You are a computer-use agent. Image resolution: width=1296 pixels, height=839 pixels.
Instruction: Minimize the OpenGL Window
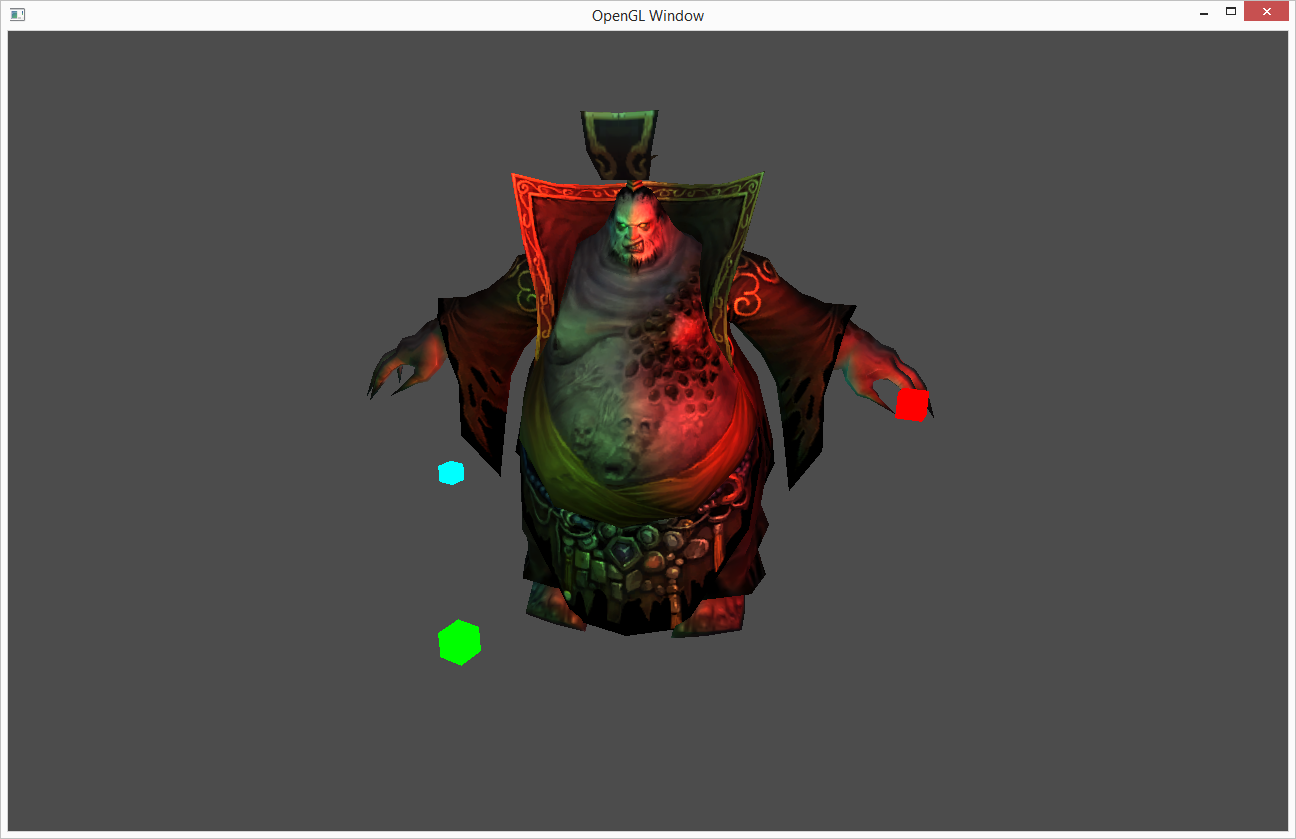(1203, 12)
